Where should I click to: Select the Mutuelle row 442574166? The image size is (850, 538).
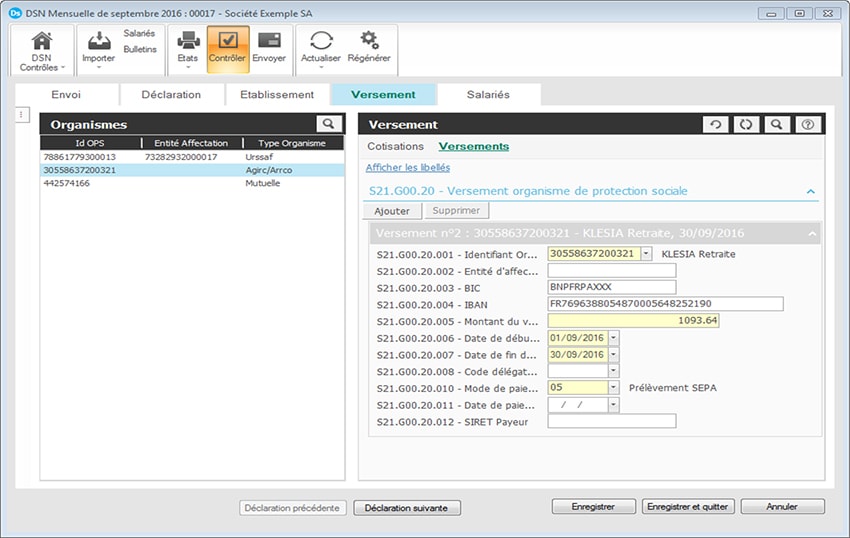click(192, 183)
